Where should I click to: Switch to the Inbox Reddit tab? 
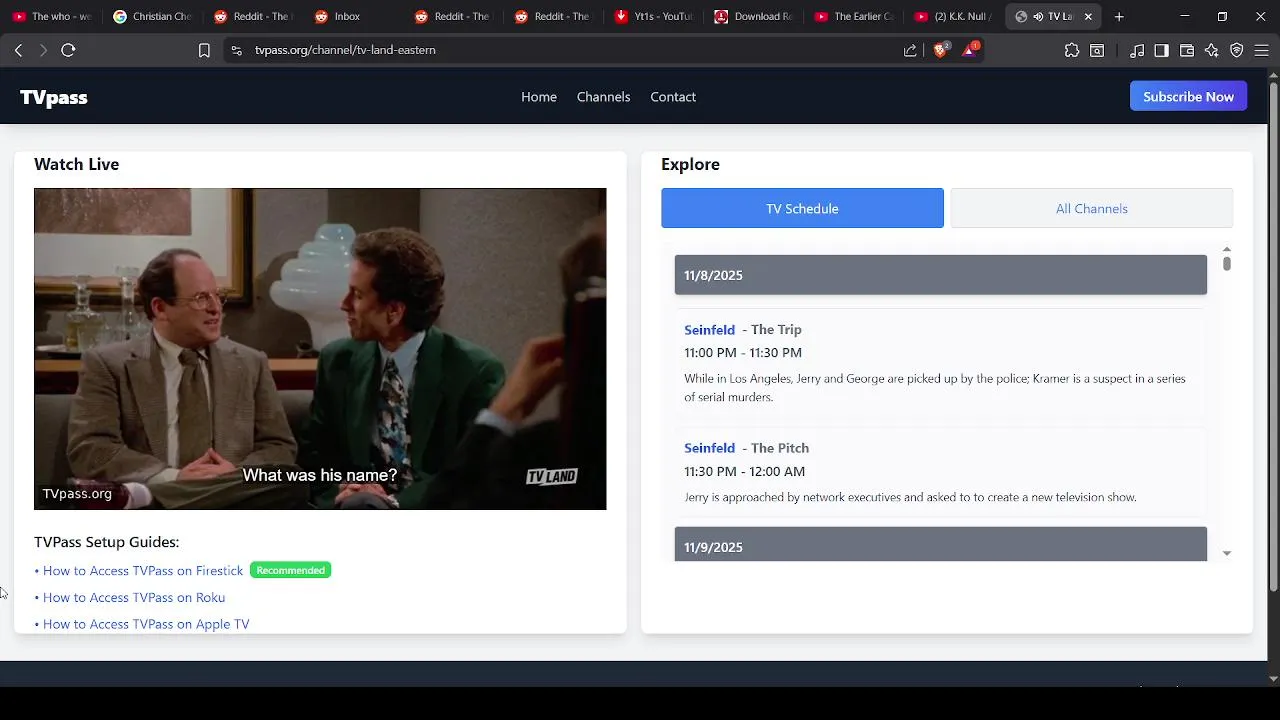[352, 16]
